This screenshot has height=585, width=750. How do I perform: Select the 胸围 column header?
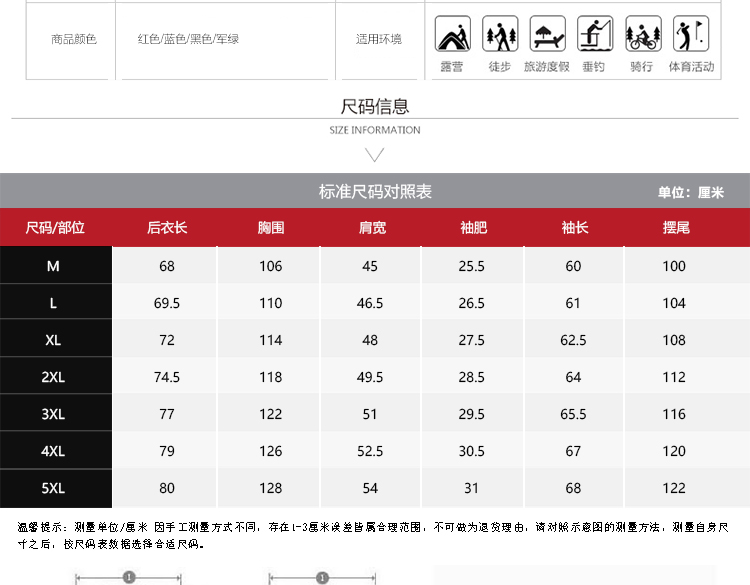click(270, 228)
